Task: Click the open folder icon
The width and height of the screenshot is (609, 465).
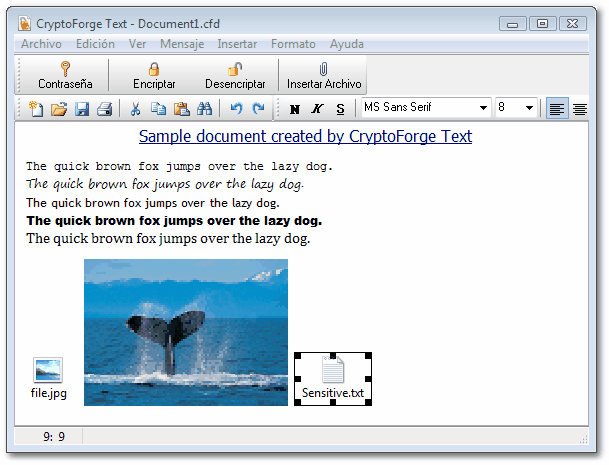Action: [x=59, y=109]
